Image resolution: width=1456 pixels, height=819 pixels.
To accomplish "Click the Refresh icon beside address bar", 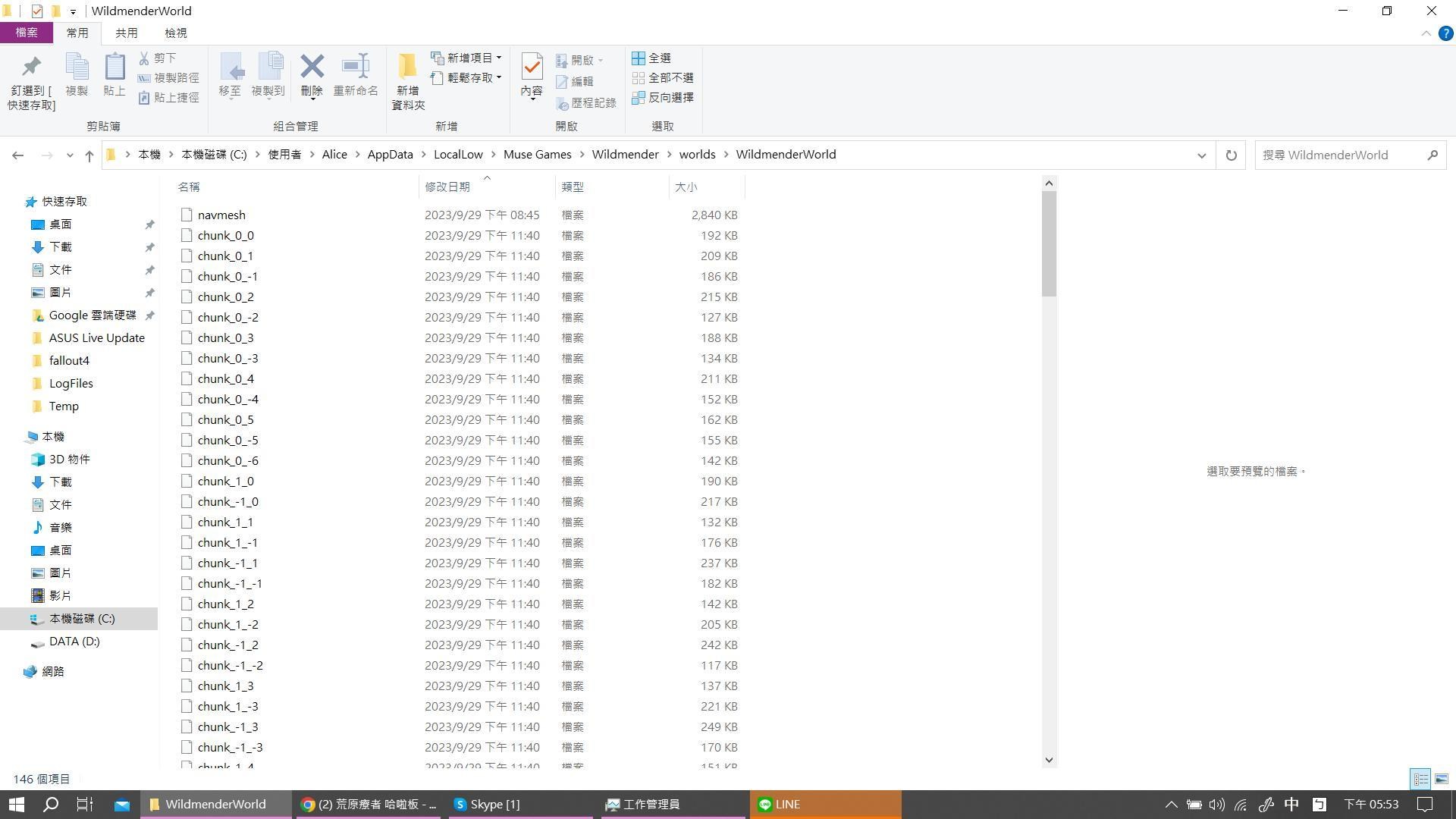I will pos(1231,155).
